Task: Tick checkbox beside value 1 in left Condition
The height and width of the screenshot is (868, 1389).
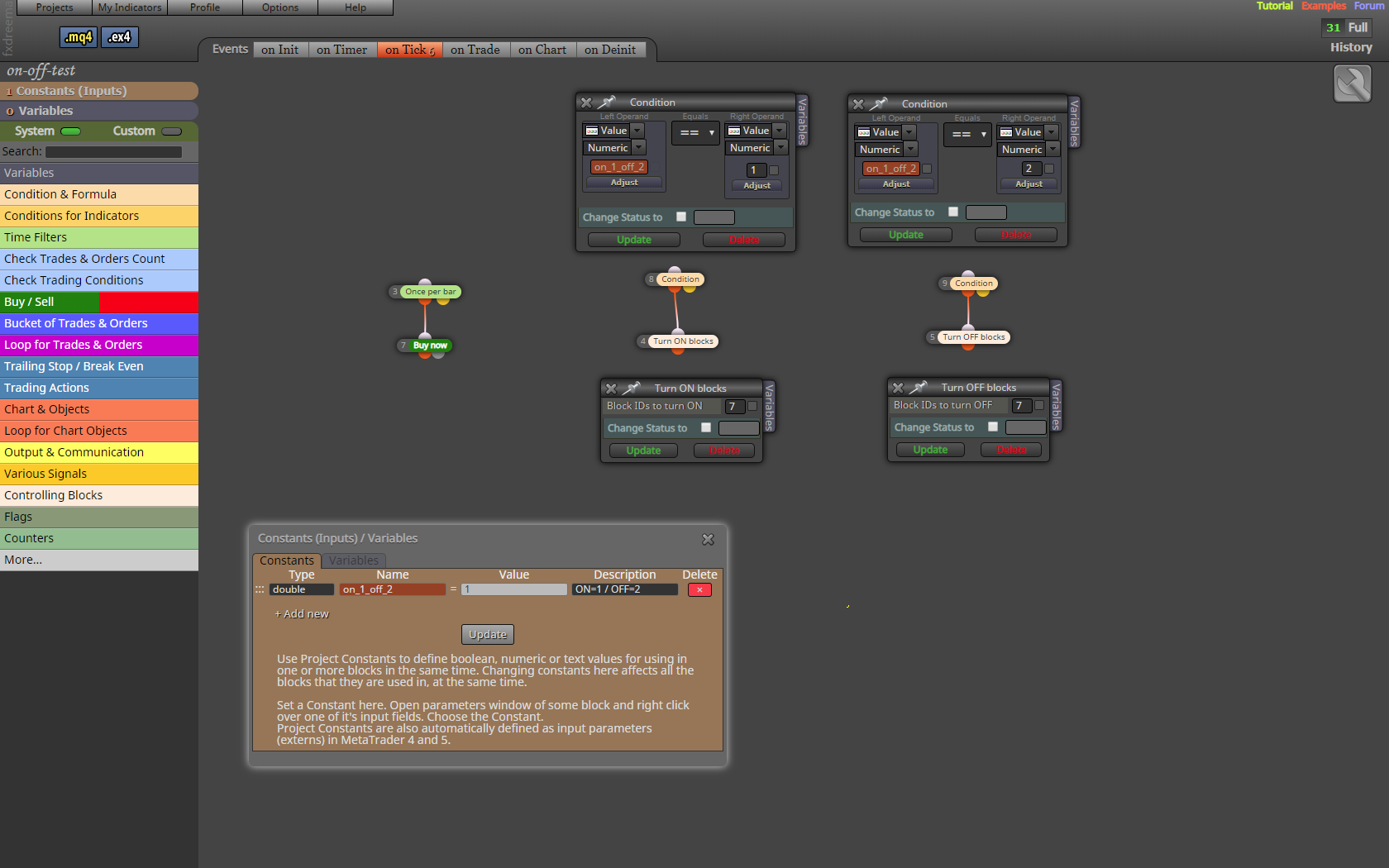Action: [774, 170]
